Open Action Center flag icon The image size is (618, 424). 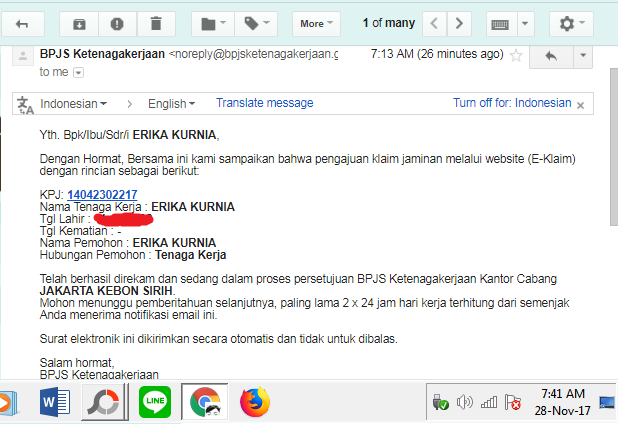(512, 402)
